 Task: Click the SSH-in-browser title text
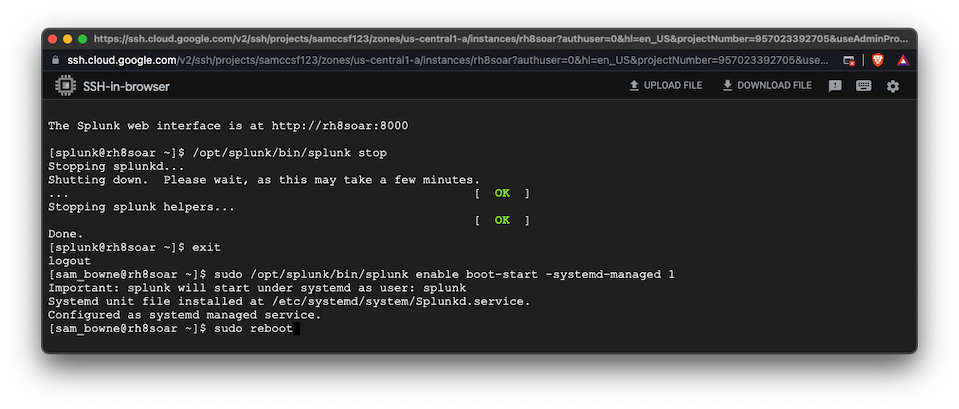point(126,86)
